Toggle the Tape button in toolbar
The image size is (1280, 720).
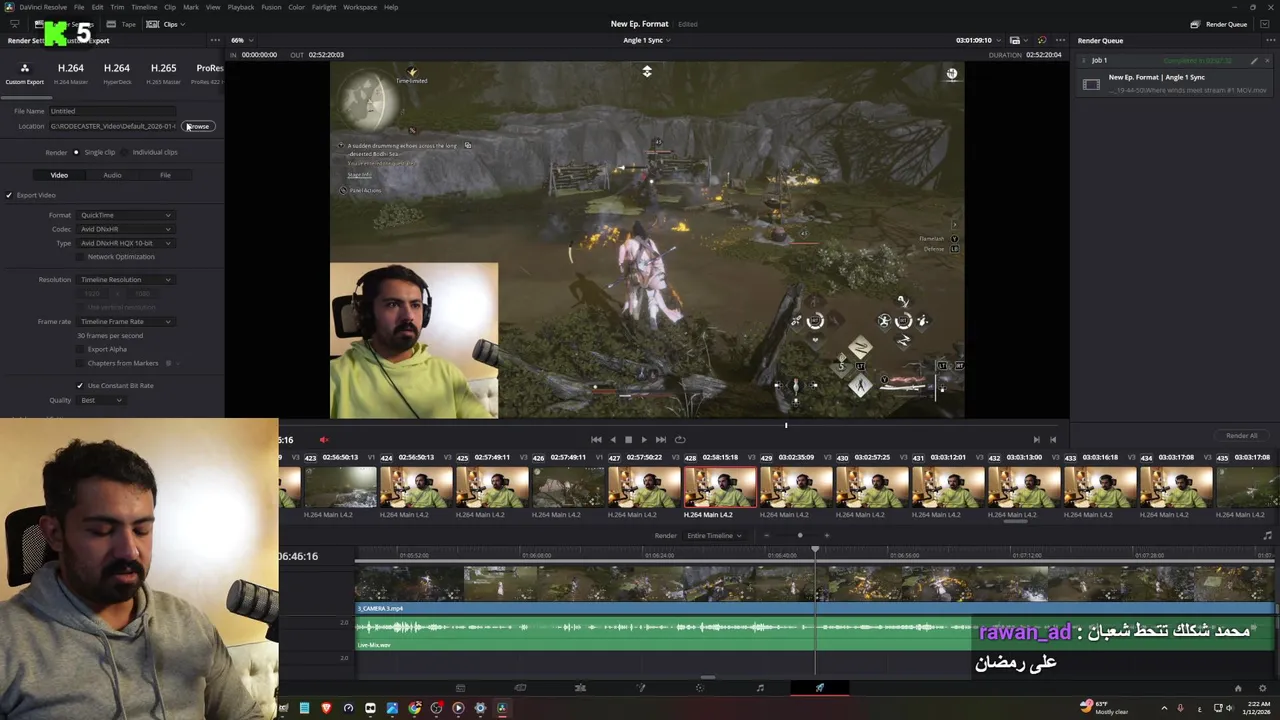tap(122, 24)
